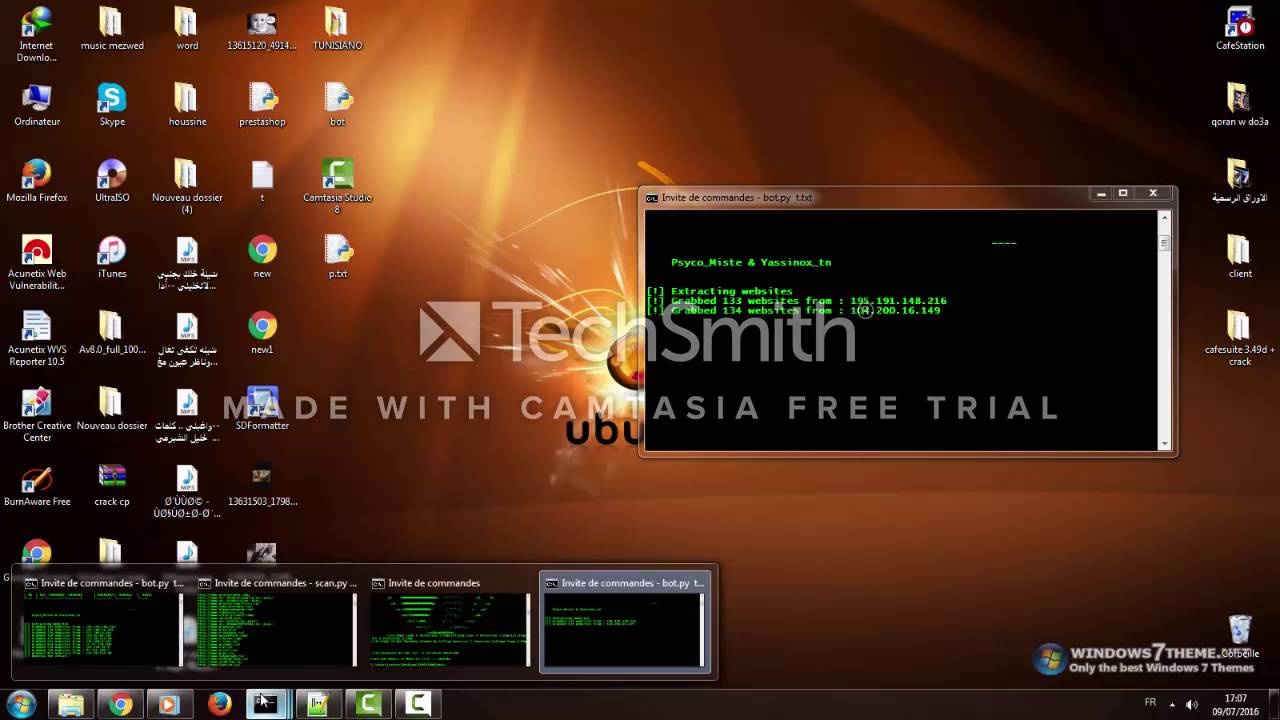Viewport: 1280px width, 720px height.
Task: Open Chrome shortcut named new1
Action: [x=262, y=332]
